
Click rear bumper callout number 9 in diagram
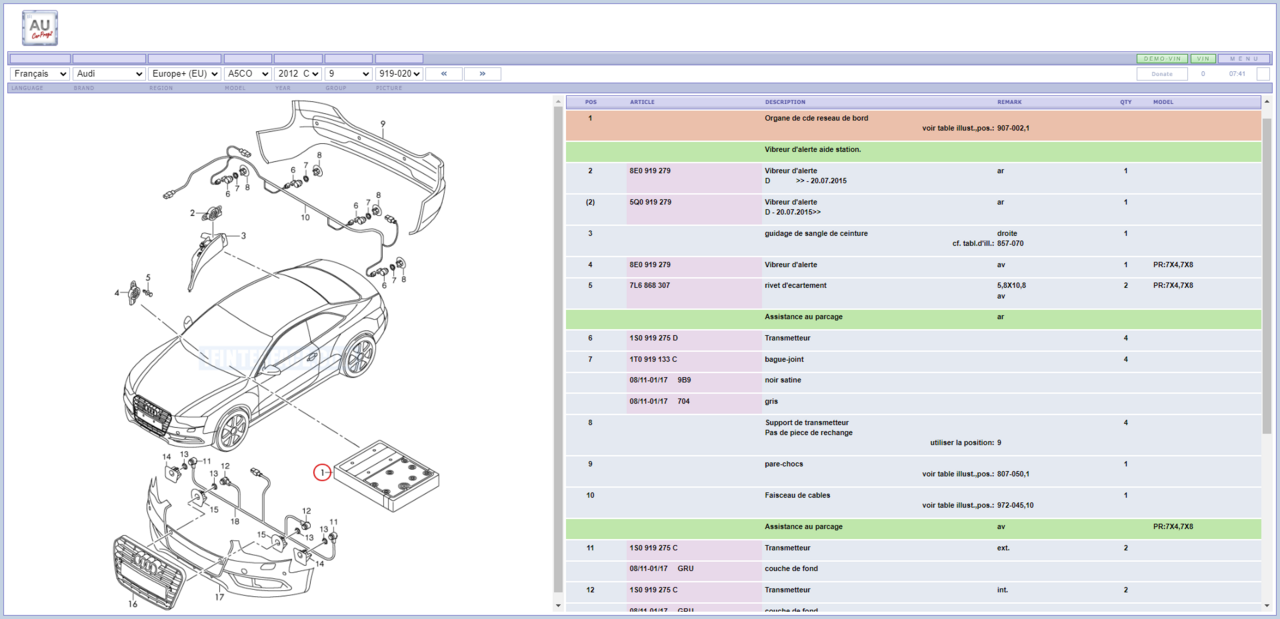382,123
